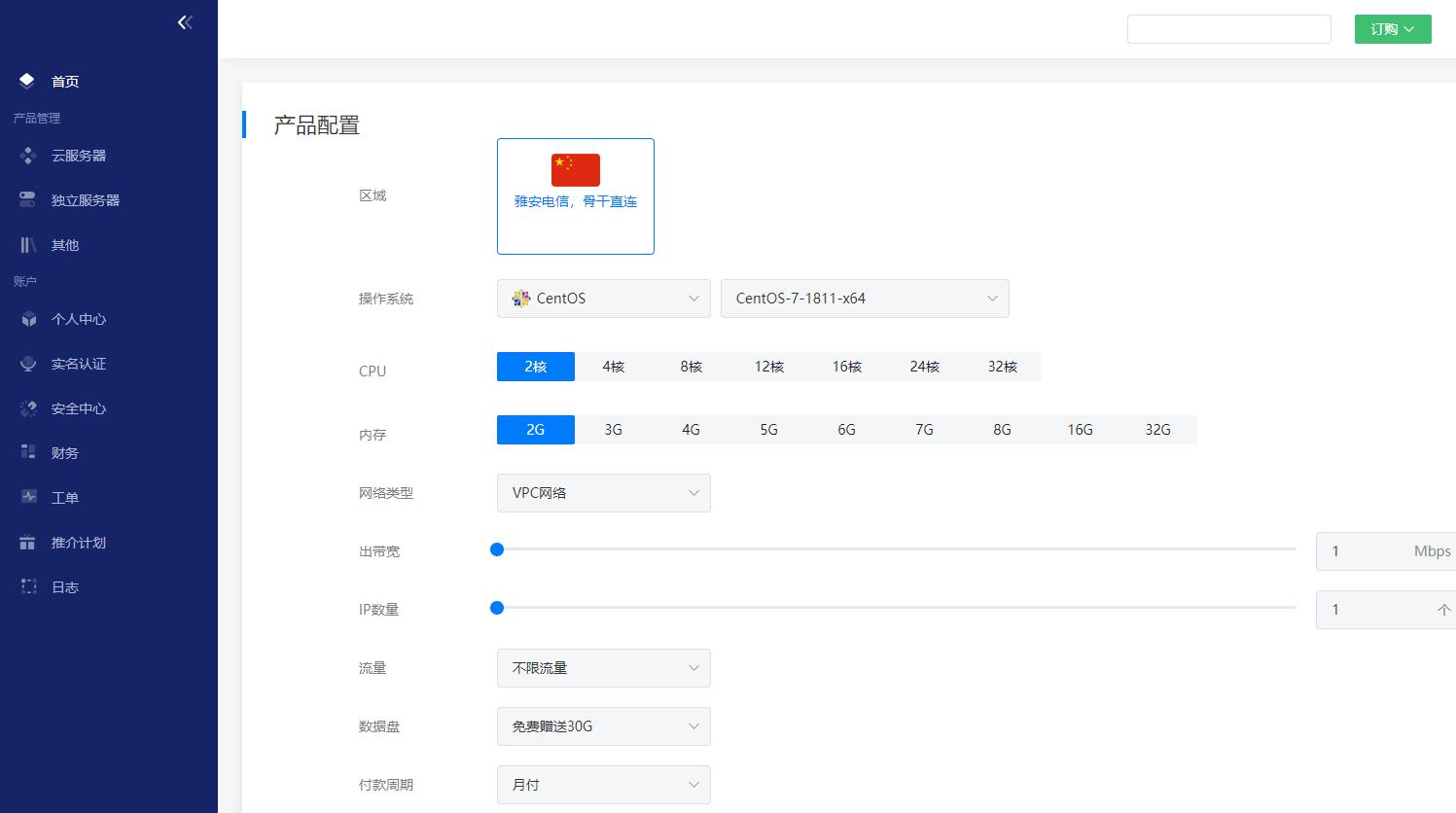This screenshot has width=1456, height=813.
Task: Click the green 订购 button
Action: point(1392,29)
